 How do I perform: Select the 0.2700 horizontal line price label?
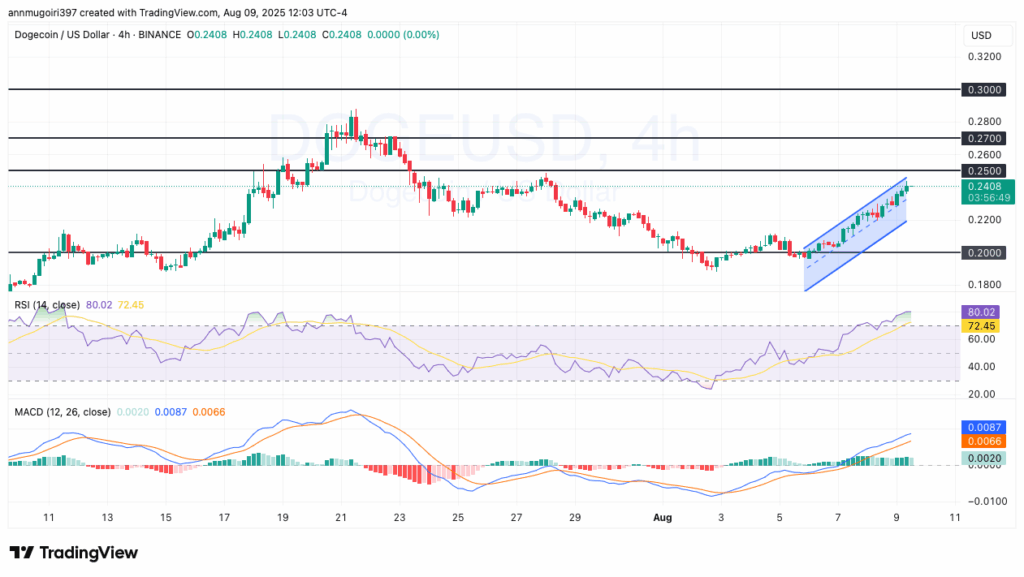[x=984, y=138]
